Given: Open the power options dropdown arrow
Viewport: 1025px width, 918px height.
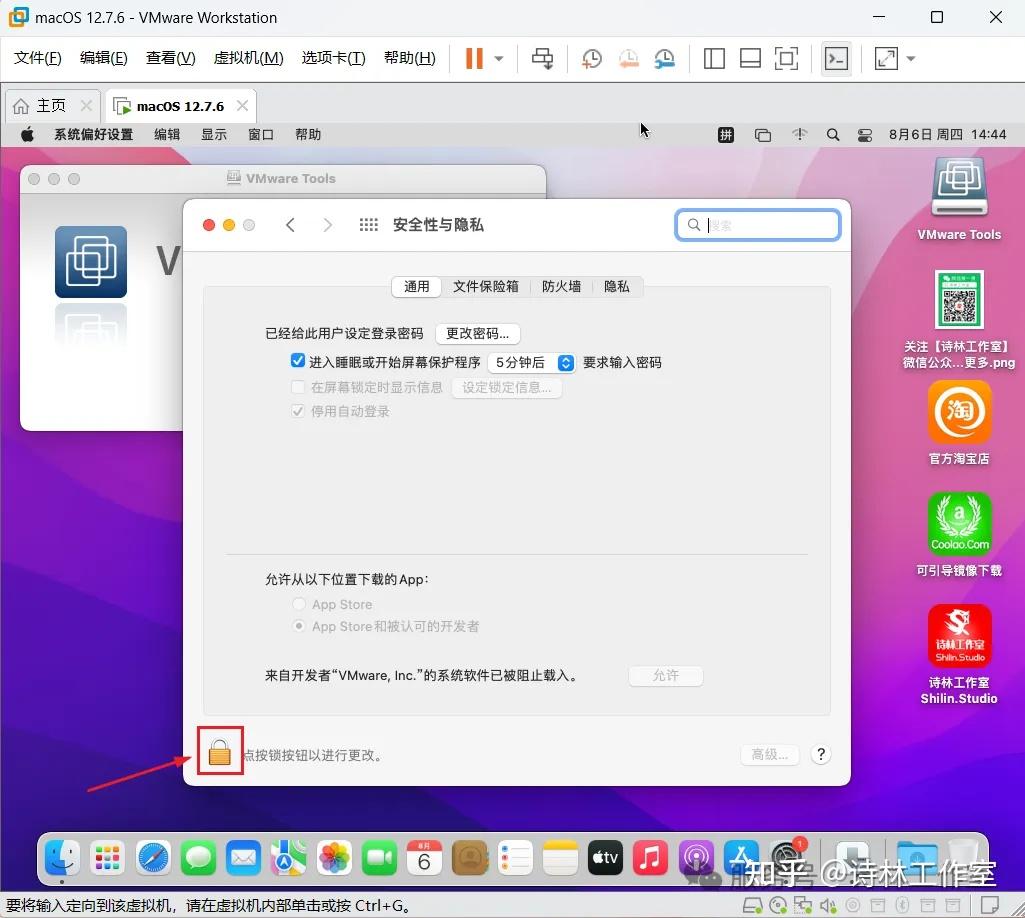Looking at the screenshot, I should pos(499,58).
